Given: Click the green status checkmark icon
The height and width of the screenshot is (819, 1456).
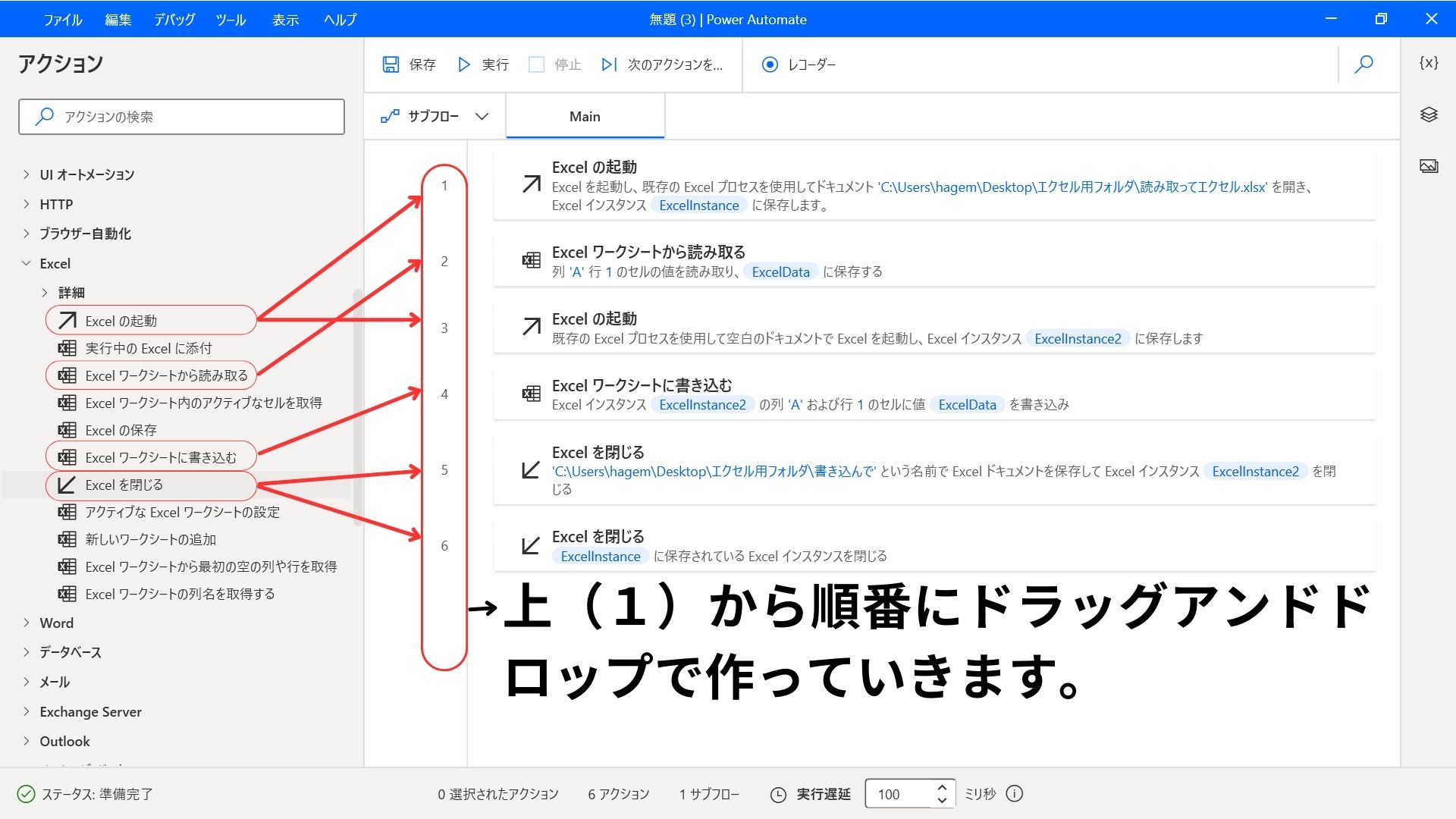Looking at the screenshot, I should pos(26,794).
